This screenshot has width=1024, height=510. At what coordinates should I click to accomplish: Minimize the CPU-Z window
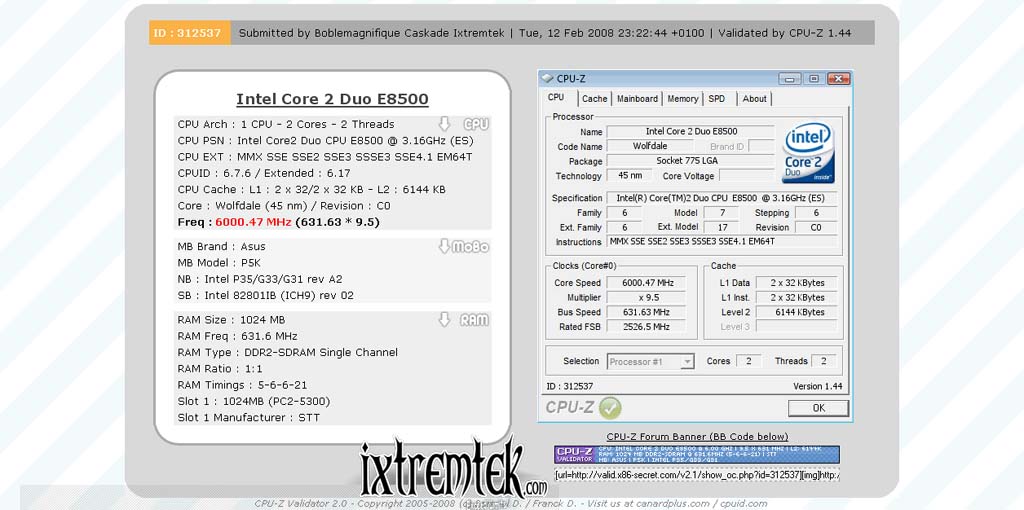click(x=790, y=79)
